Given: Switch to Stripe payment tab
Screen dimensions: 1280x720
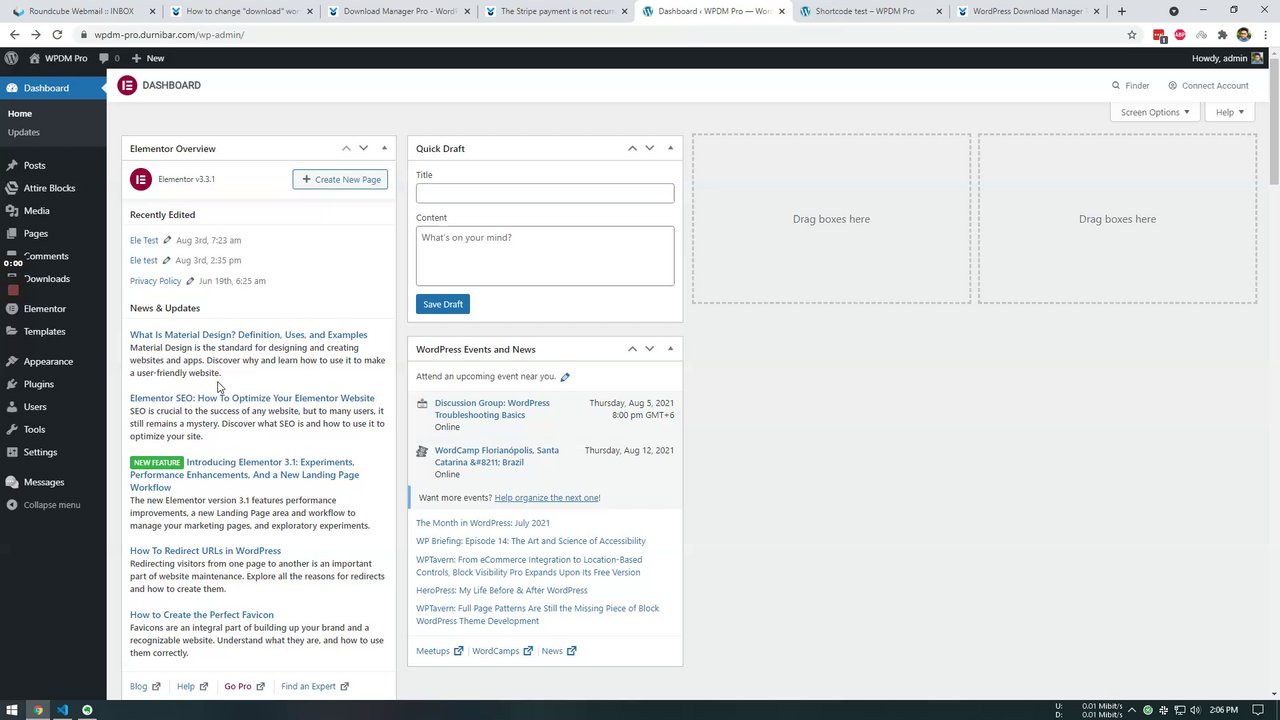Looking at the screenshot, I should click(x=555, y=11).
